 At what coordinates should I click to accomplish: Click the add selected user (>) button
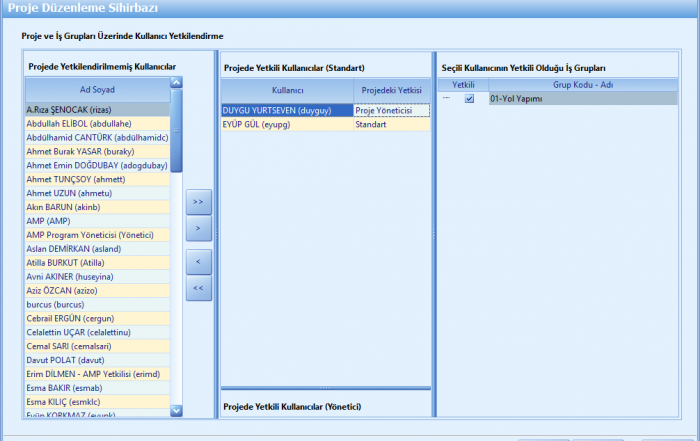(x=197, y=228)
